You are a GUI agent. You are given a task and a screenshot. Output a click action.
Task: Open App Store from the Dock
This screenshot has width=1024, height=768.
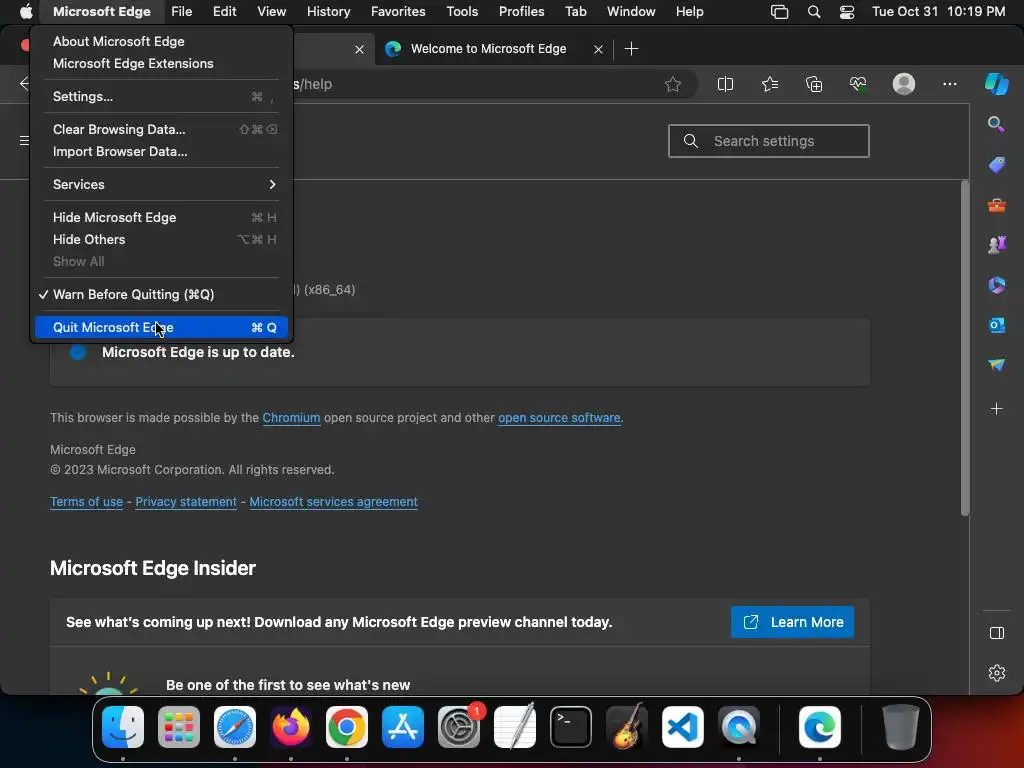(403, 727)
